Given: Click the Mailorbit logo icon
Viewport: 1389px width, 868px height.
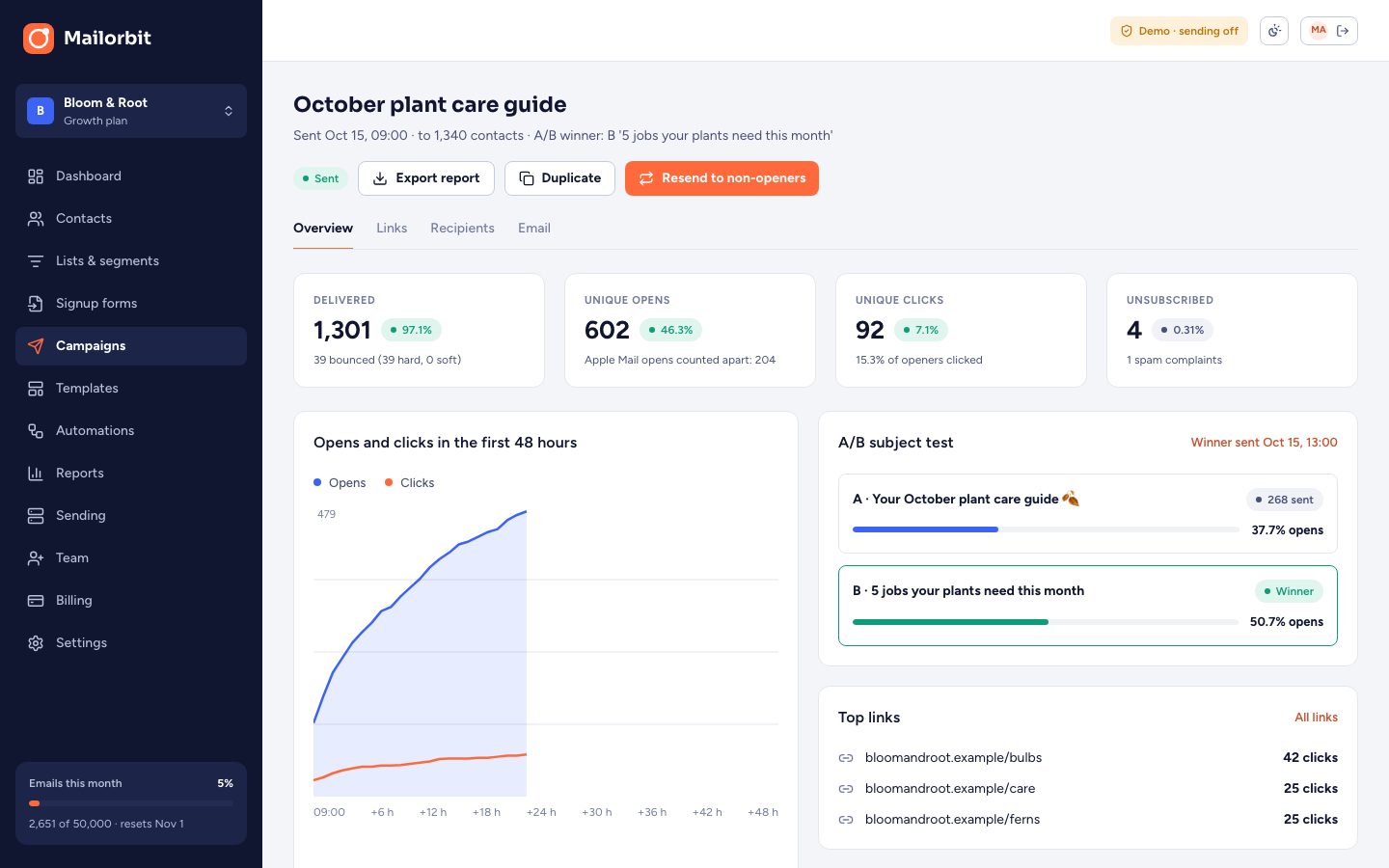Looking at the screenshot, I should click(x=39, y=39).
